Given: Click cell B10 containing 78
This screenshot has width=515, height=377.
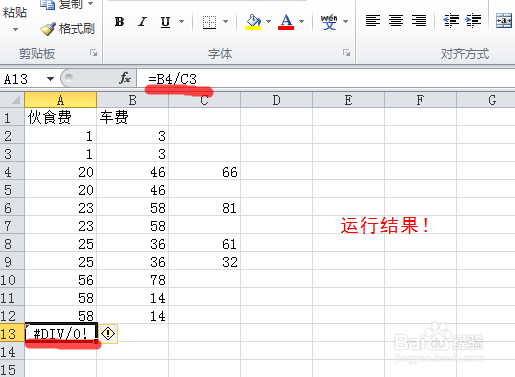Looking at the screenshot, I should [133, 279].
